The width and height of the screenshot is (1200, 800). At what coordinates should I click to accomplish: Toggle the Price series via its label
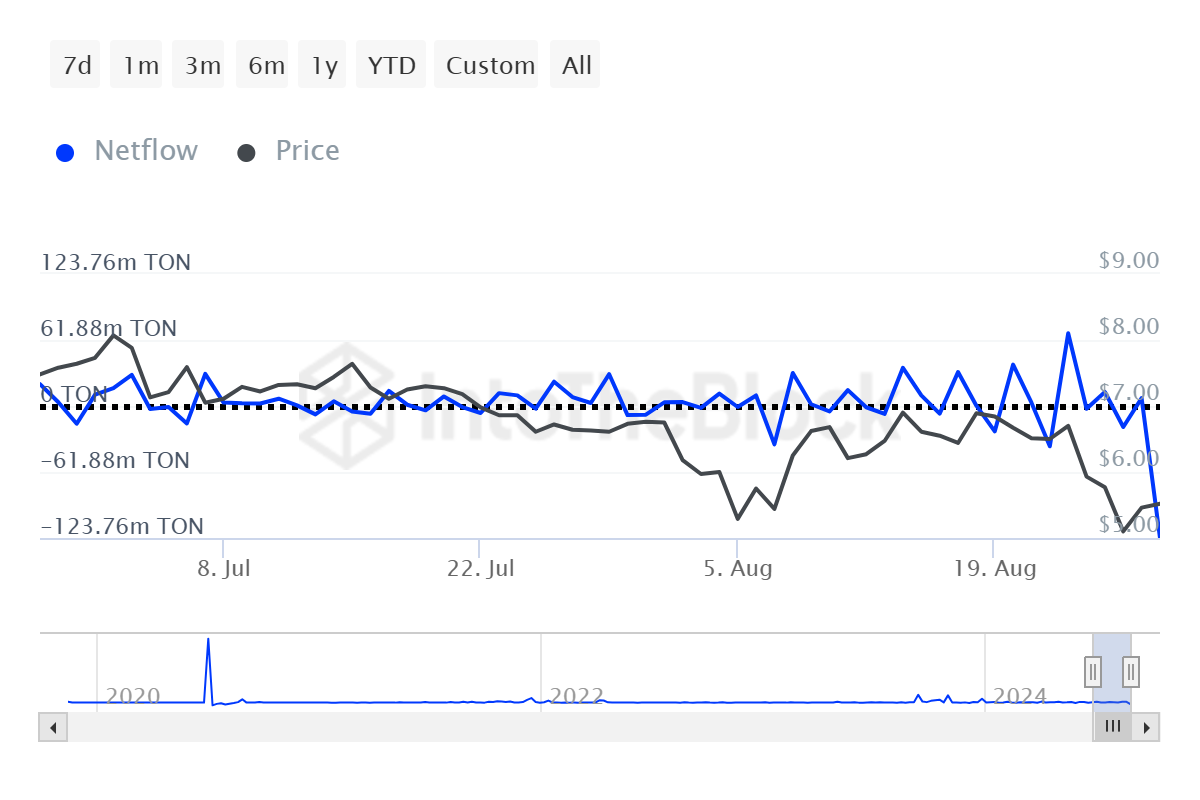[x=307, y=151]
